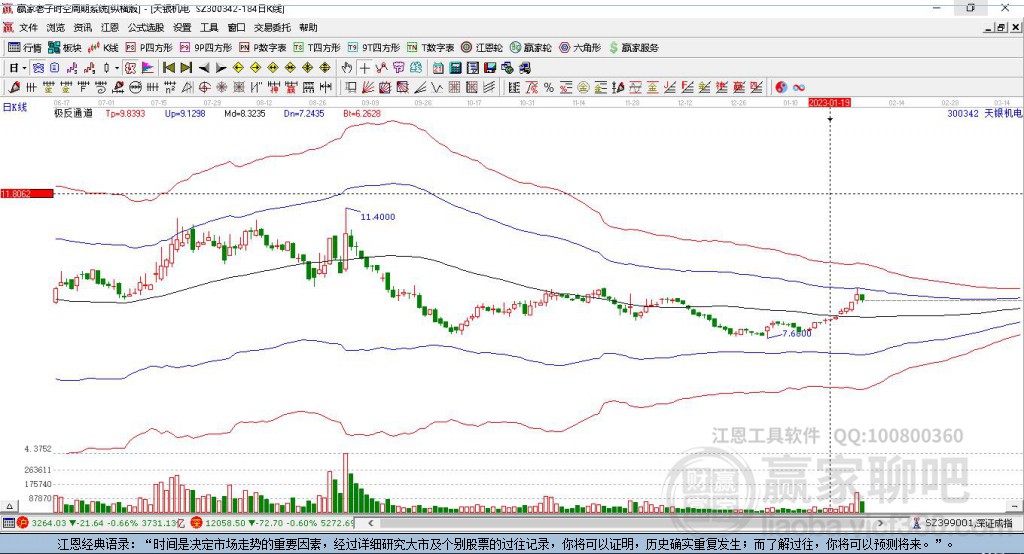Click the horizontal scrollbar left arrow

click(x=371, y=523)
